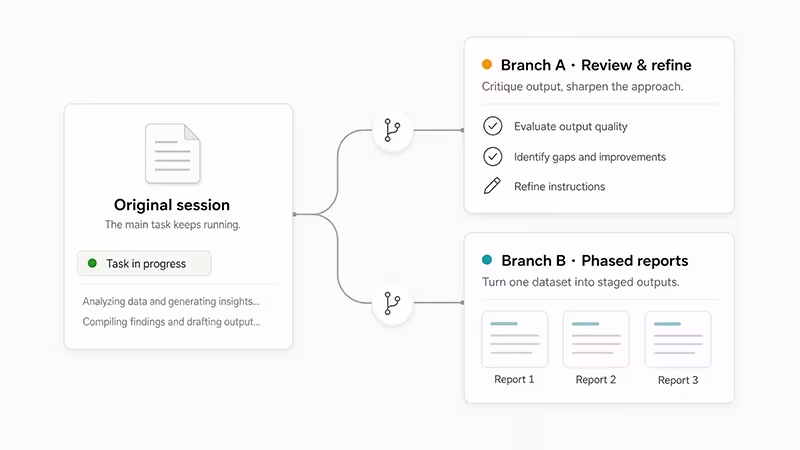Toggle the Identify gaps and improvements checkmark

(x=492, y=157)
